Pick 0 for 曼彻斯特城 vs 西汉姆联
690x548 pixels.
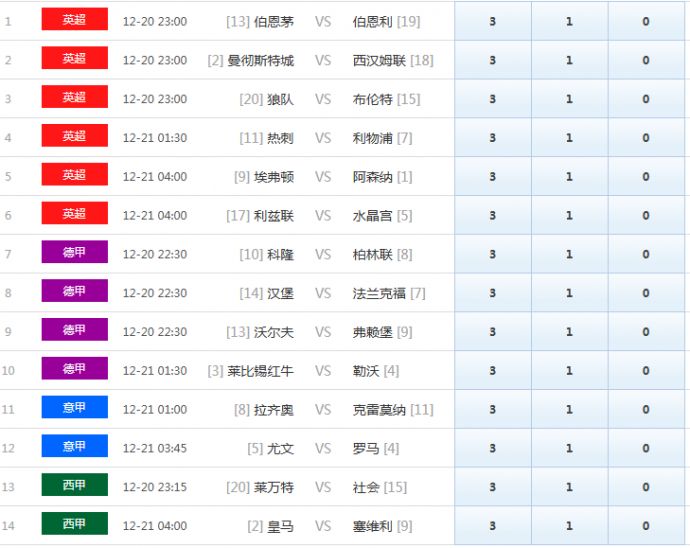pos(646,60)
